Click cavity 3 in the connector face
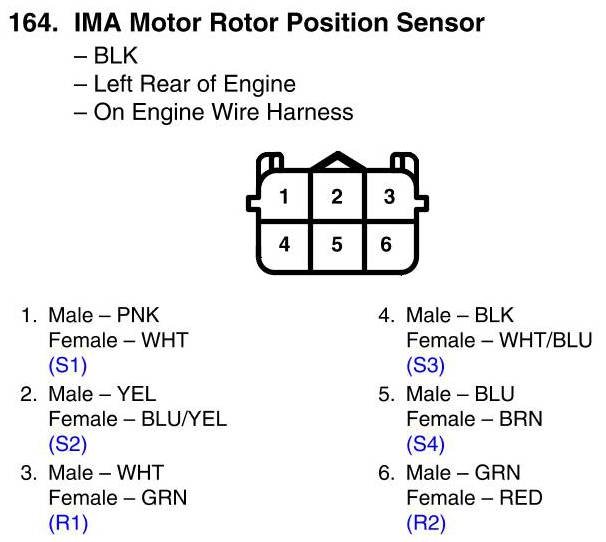Viewport: 606px width, 542px height. click(x=389, y=197)
